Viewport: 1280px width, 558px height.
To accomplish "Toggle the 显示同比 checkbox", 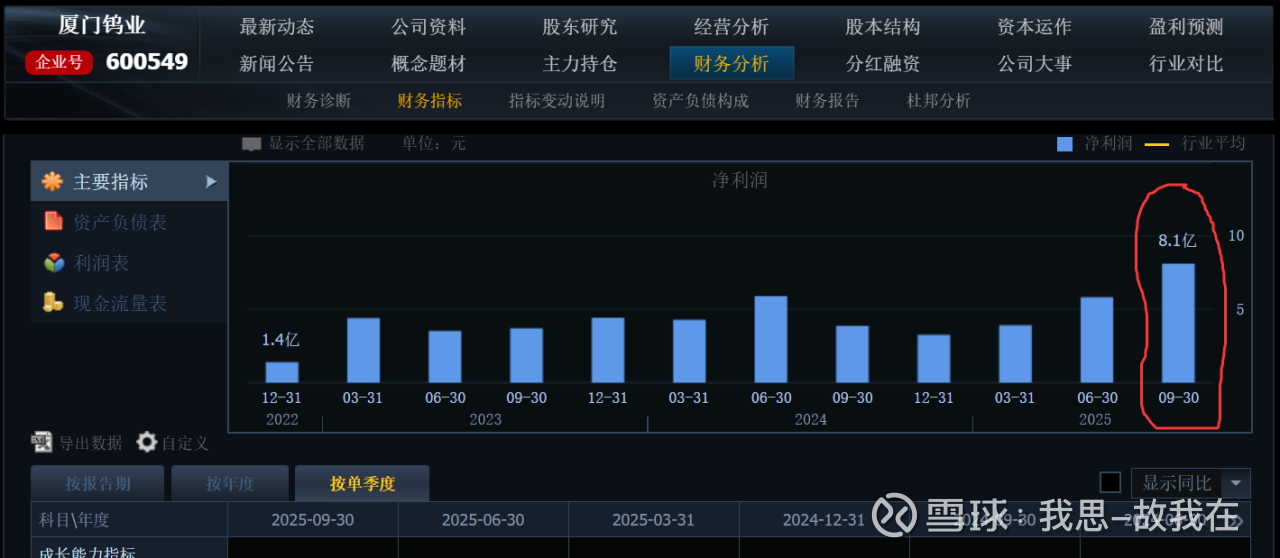I will click(1110, 483).
